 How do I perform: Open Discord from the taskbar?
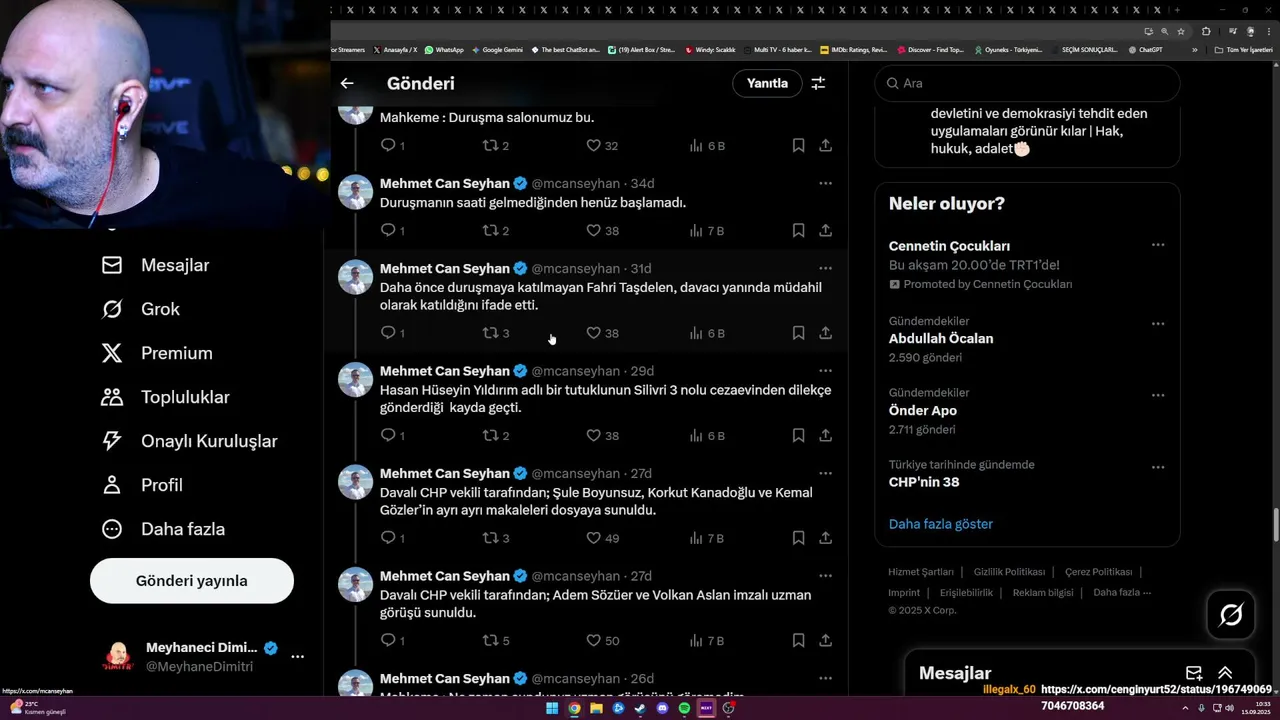[x=662, y=708]
